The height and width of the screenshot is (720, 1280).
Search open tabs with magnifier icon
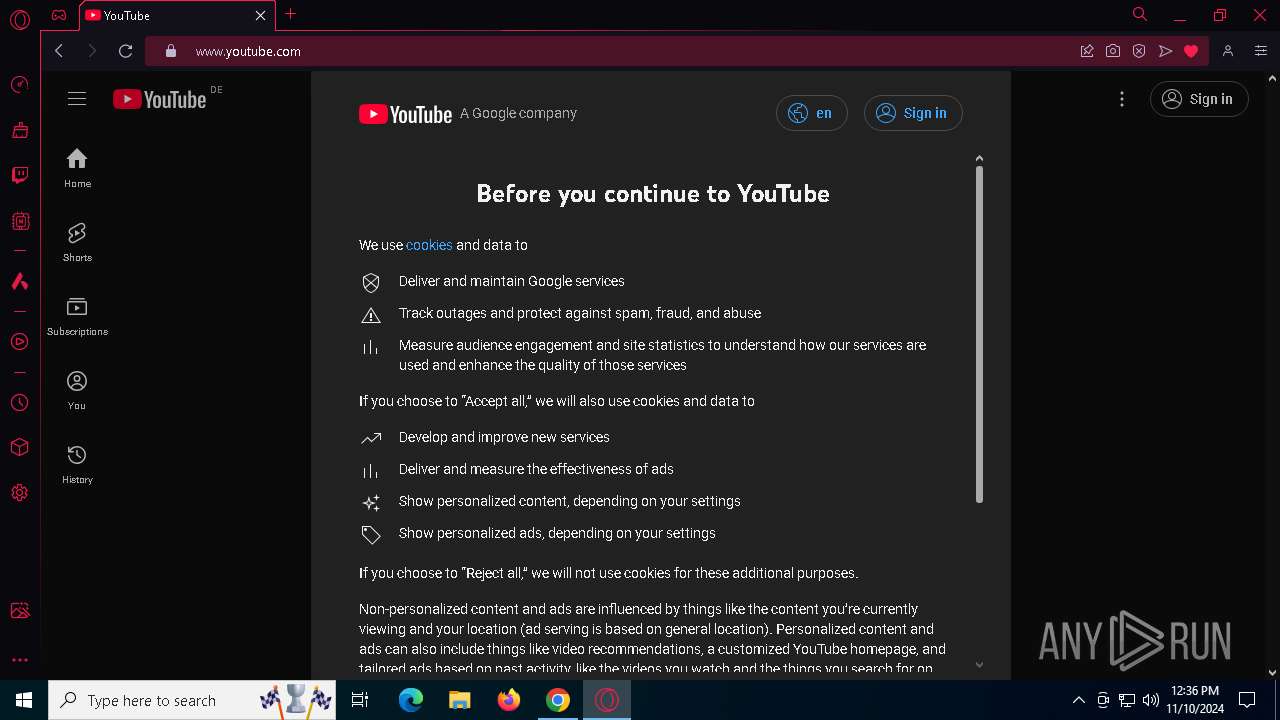1140,15
